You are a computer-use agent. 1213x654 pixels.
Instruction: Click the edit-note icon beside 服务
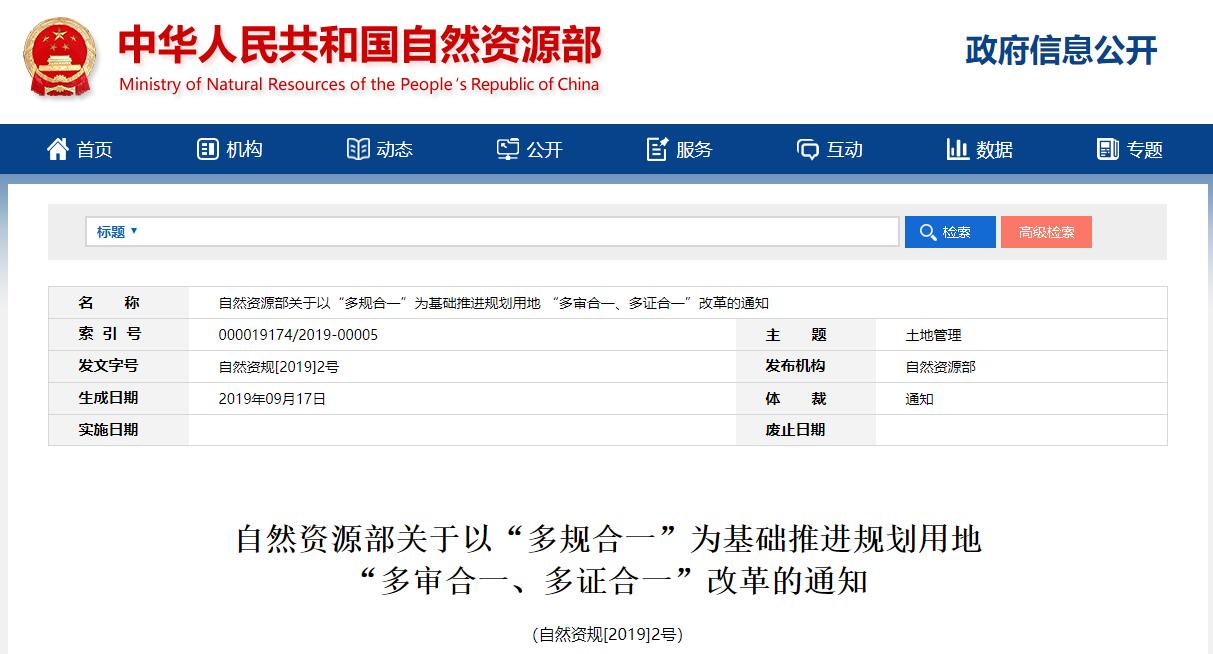click(657, 149)
